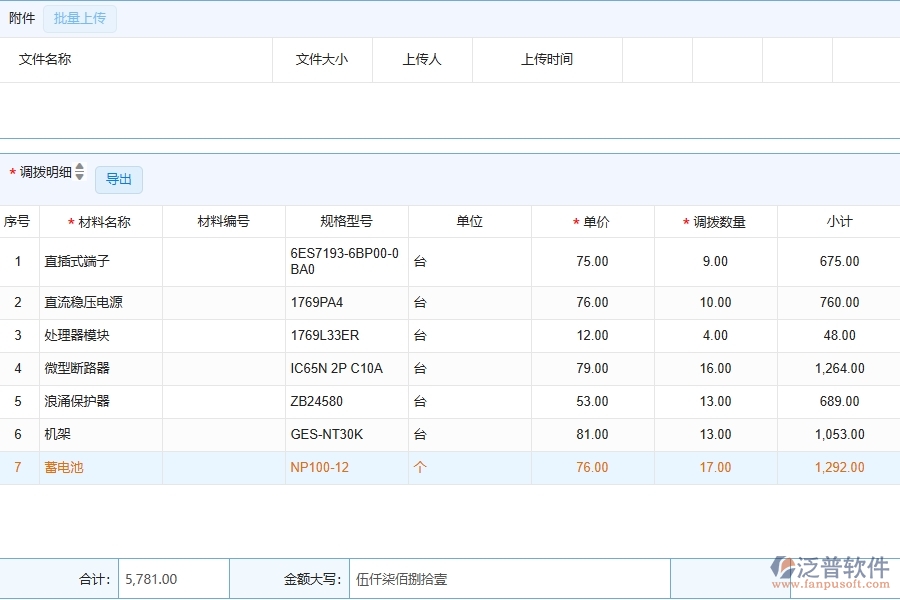900x600 pixels.
Task: Click the ascending sort arrow beside 调拨明细
Action: point(80,166)
